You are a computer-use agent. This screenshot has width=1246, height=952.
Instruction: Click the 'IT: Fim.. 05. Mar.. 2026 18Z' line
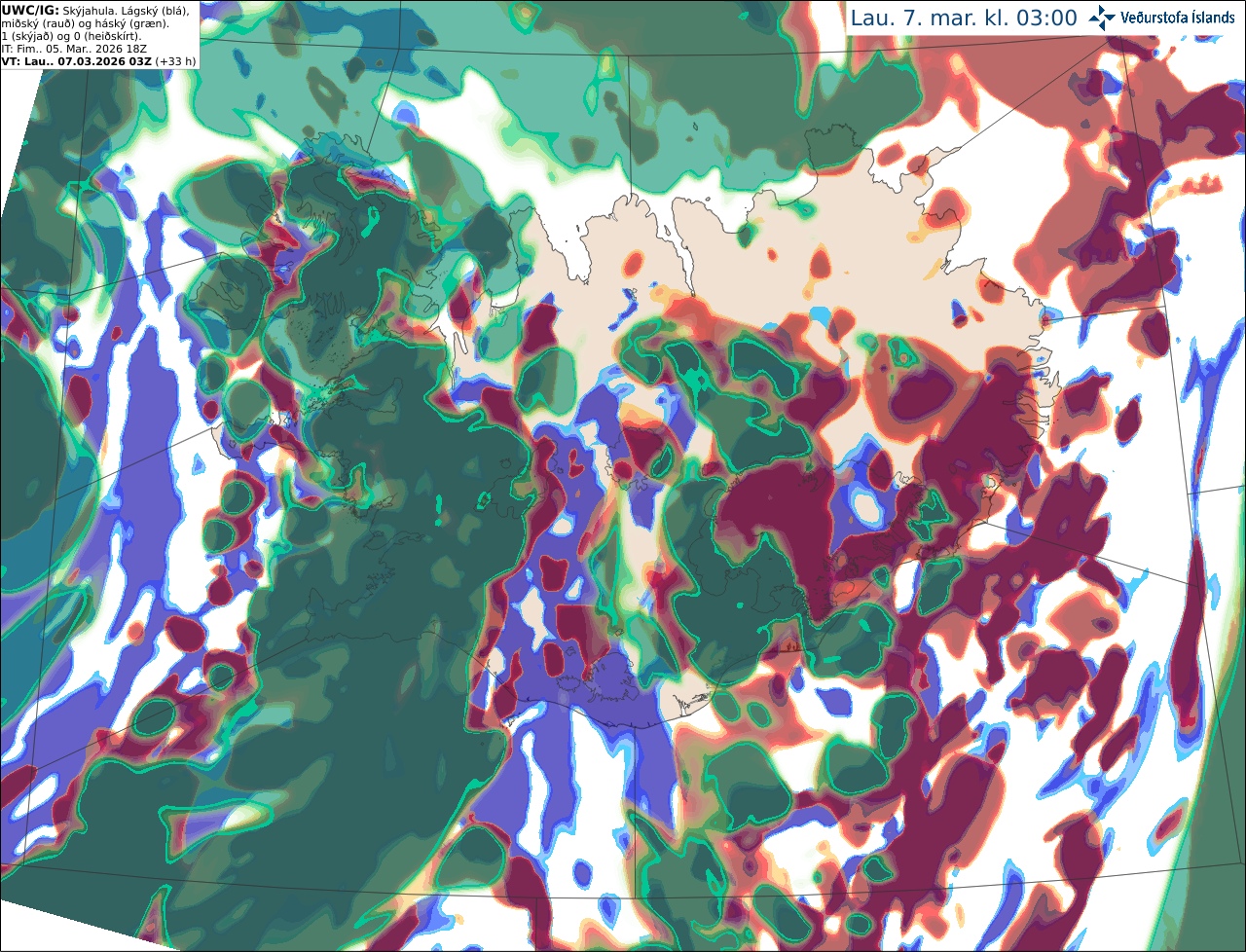(x=76, y=48)
